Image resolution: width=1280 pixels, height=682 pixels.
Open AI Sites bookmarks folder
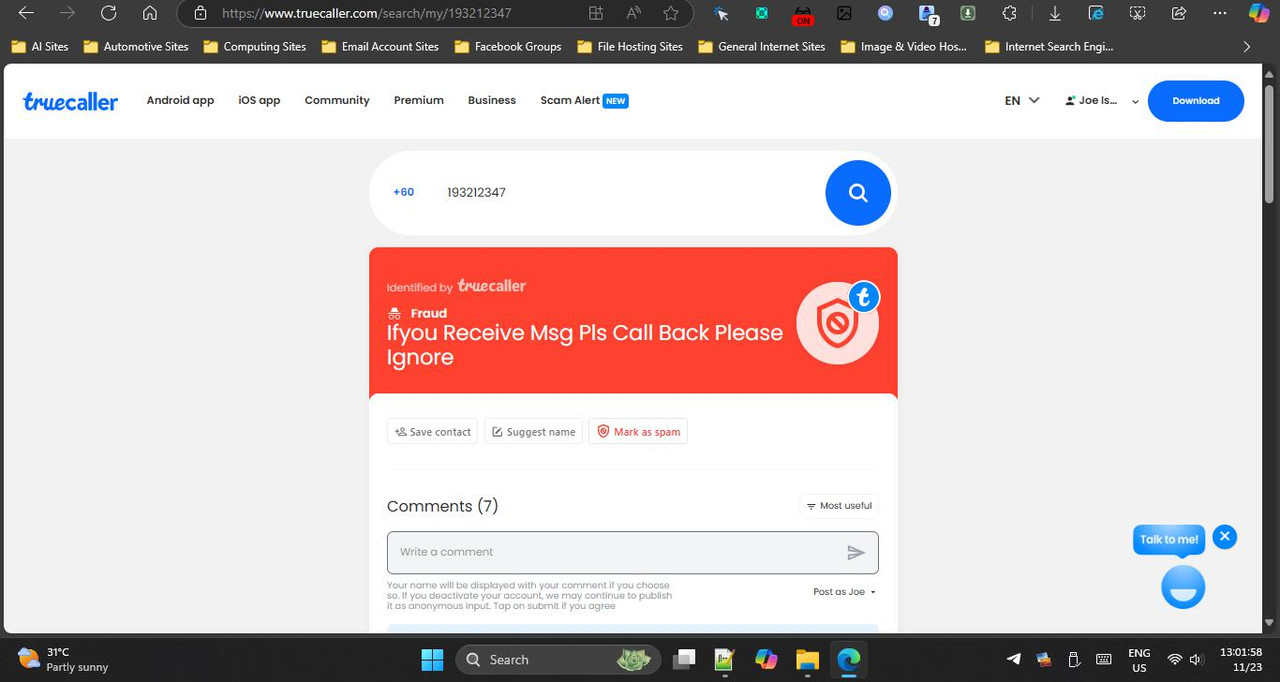point(40,47)
